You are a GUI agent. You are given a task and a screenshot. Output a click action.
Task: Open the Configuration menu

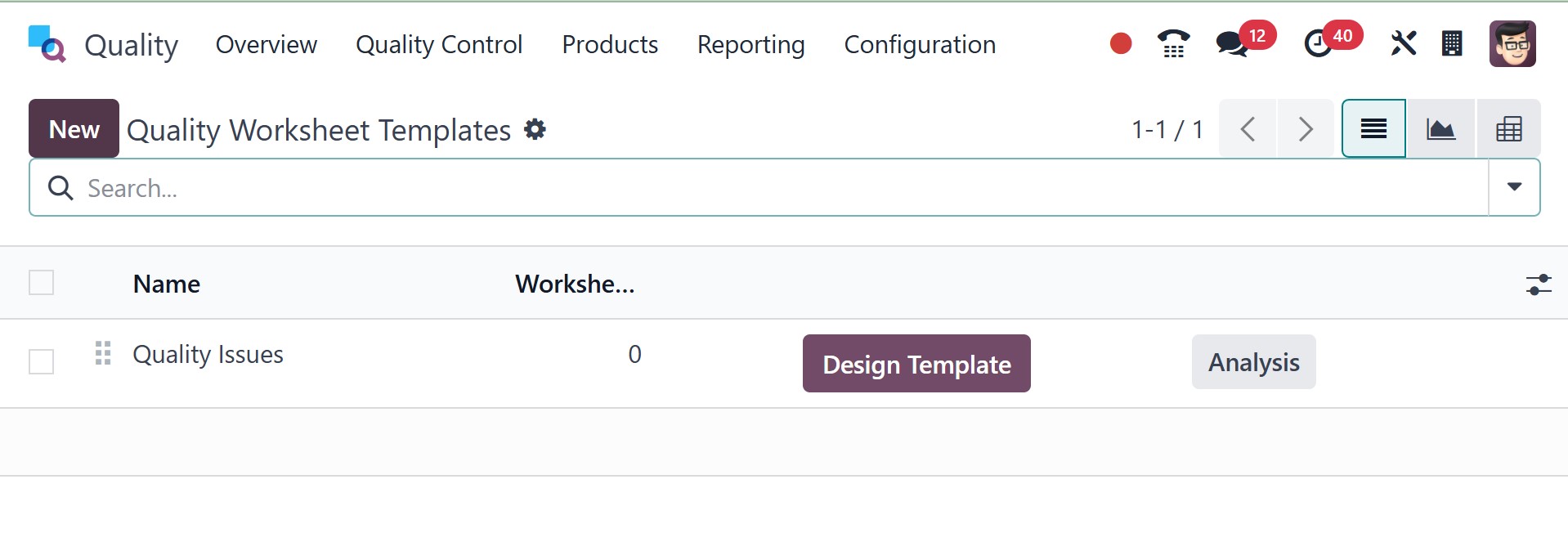(920, 44)
